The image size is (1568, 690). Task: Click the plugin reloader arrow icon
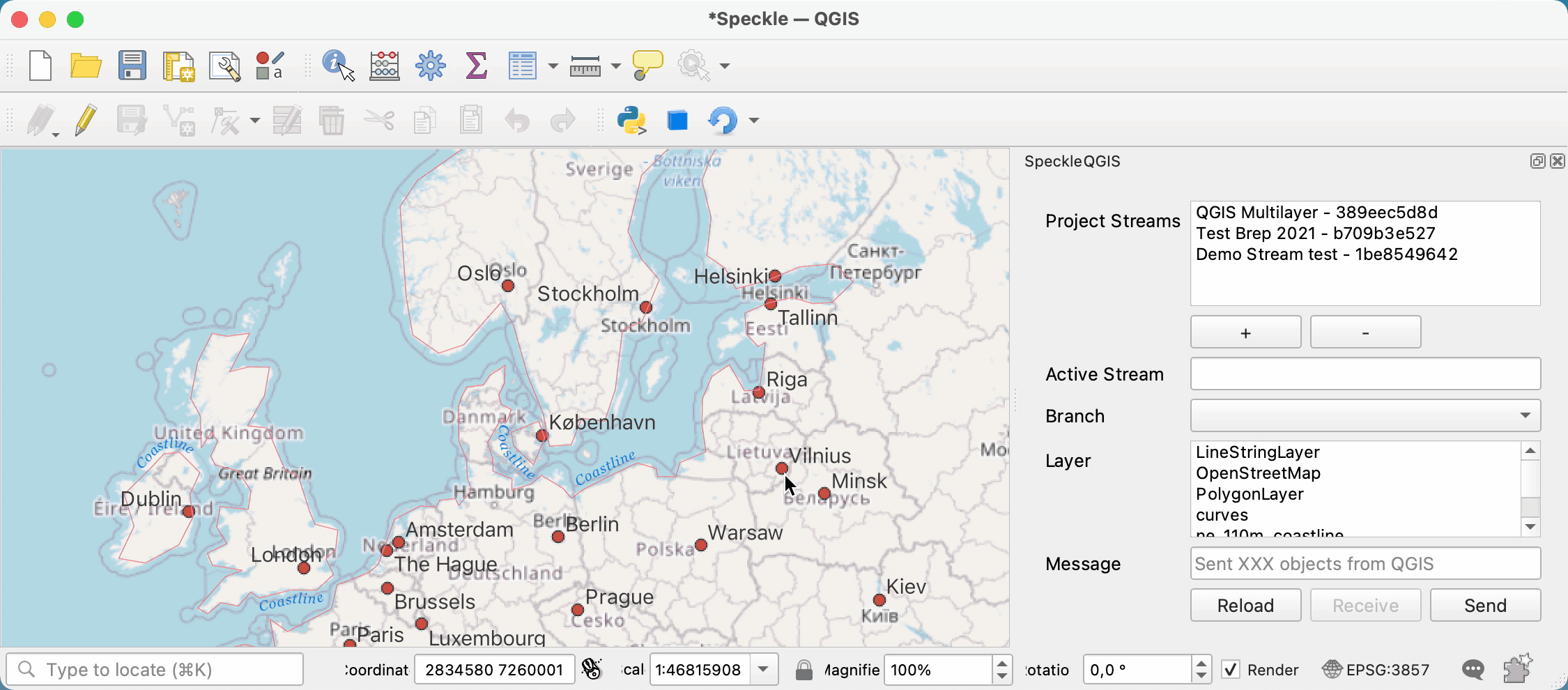[x=723, y=121]
